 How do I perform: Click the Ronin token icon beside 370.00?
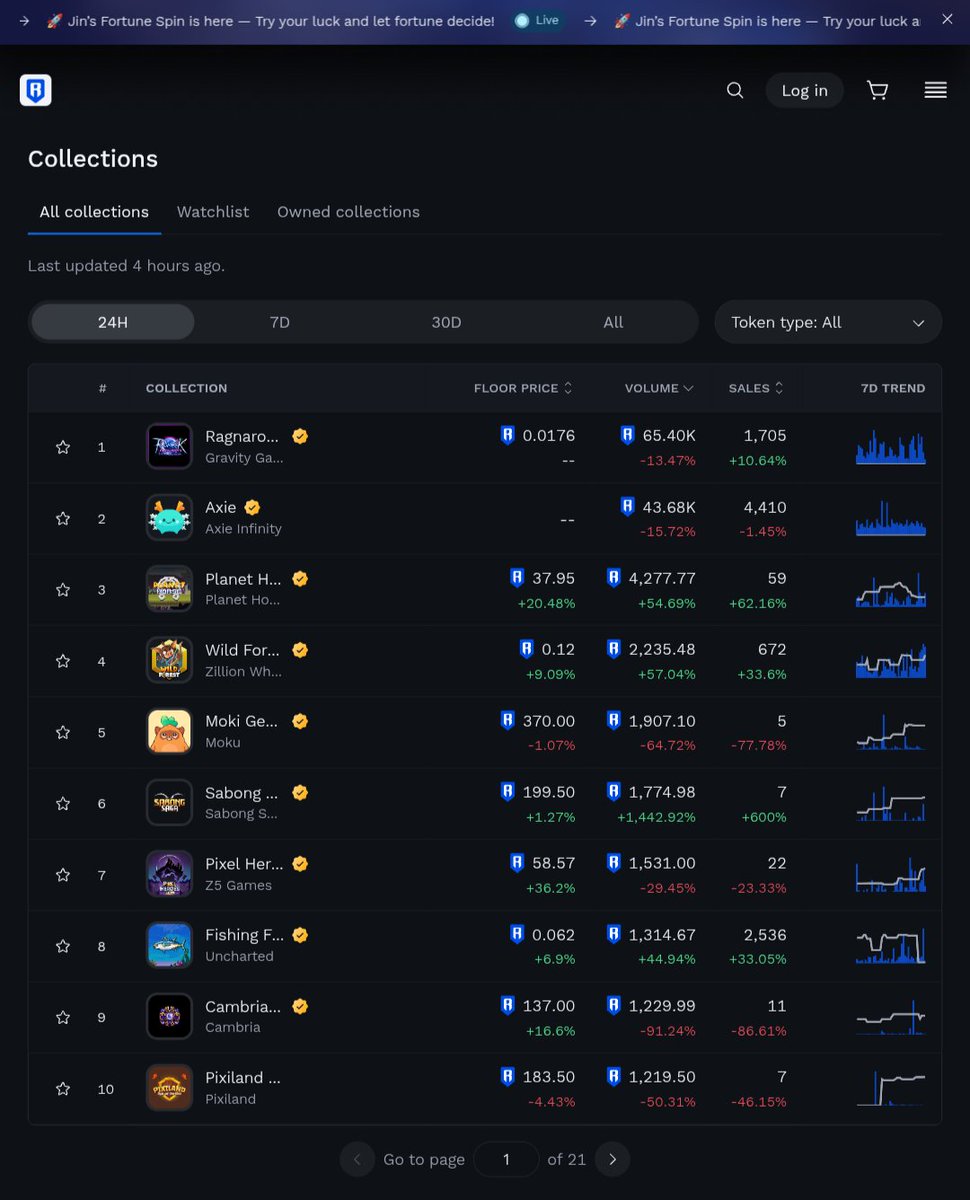pyautogui.click(x=507, y=720)
